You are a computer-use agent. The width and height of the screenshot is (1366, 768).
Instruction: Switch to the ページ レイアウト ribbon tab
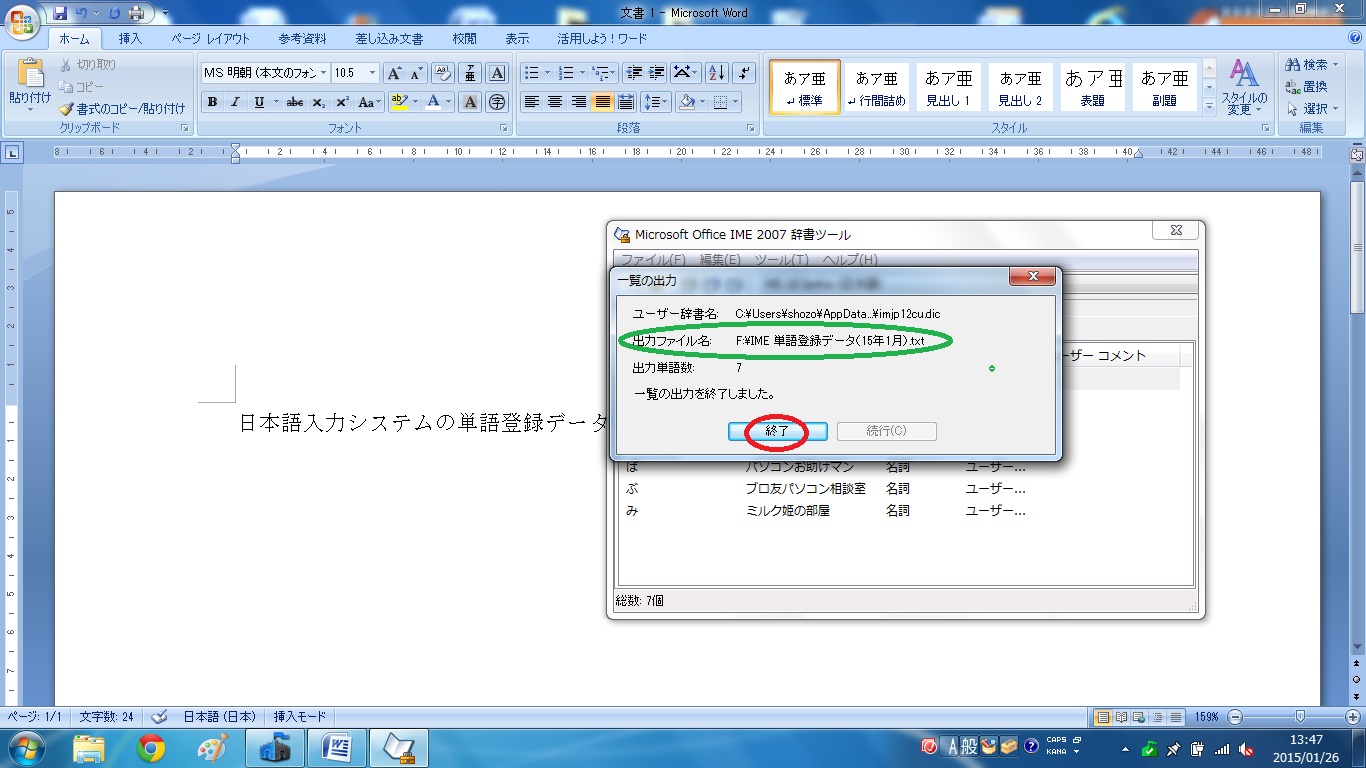tap(210, 39)
